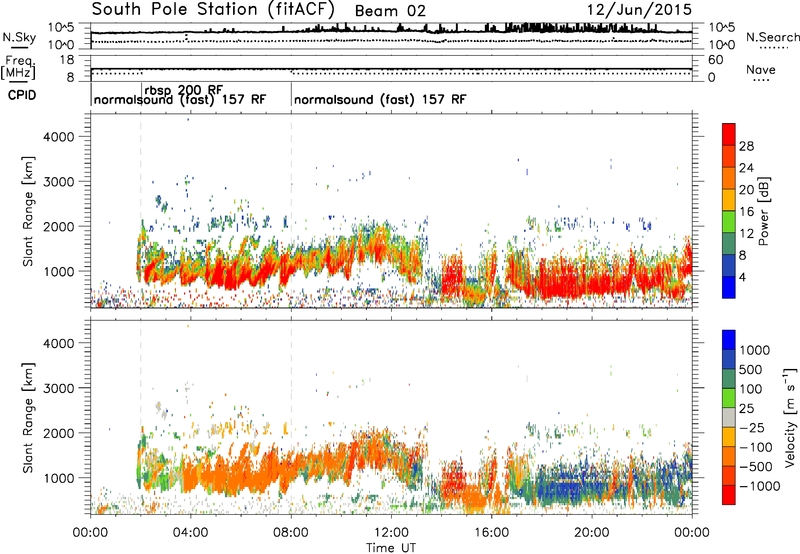
Task: Click the '20:00' time tick label
Action: click(x=591, y=533)
